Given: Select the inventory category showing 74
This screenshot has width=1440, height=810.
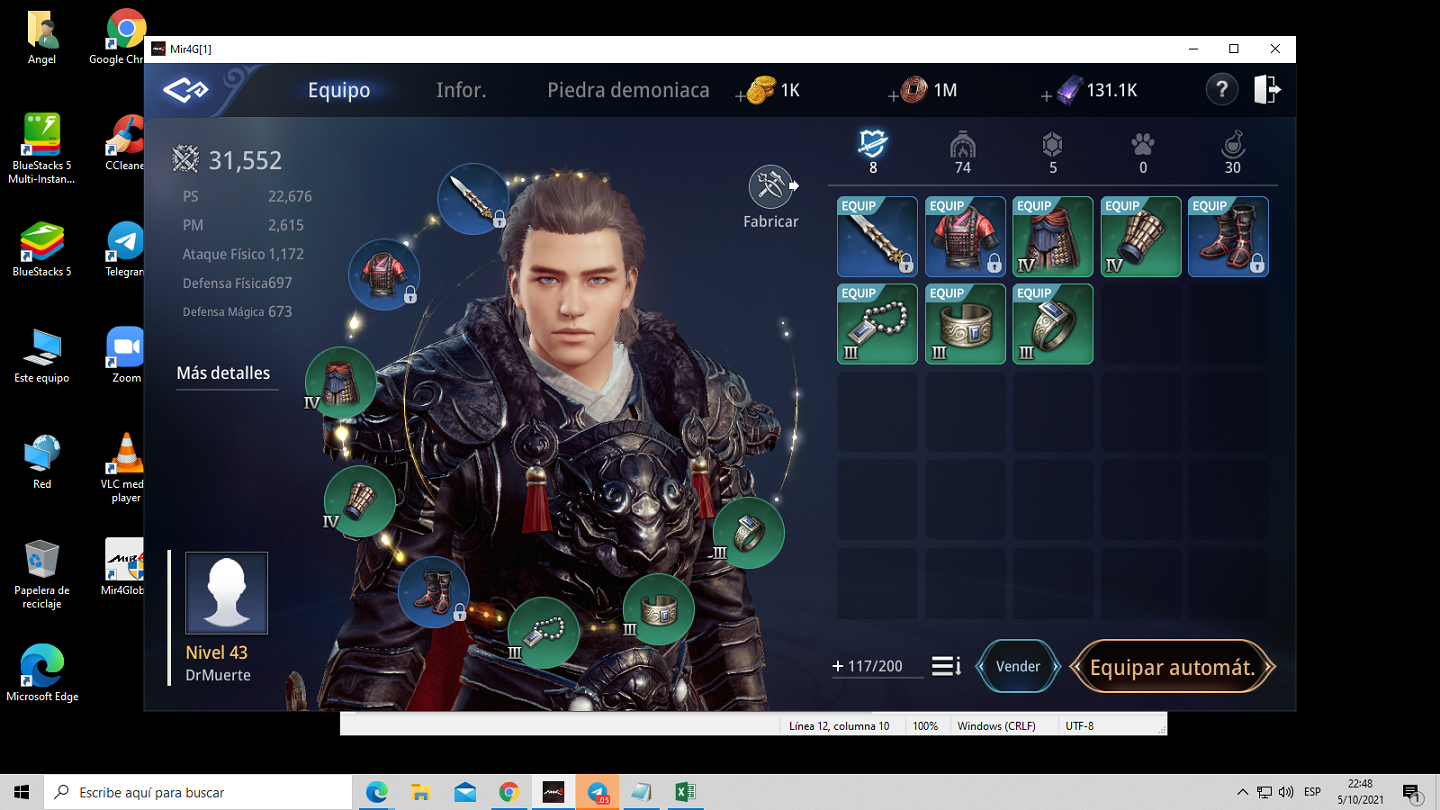Looking at the screenshot, I should (962, 153).
